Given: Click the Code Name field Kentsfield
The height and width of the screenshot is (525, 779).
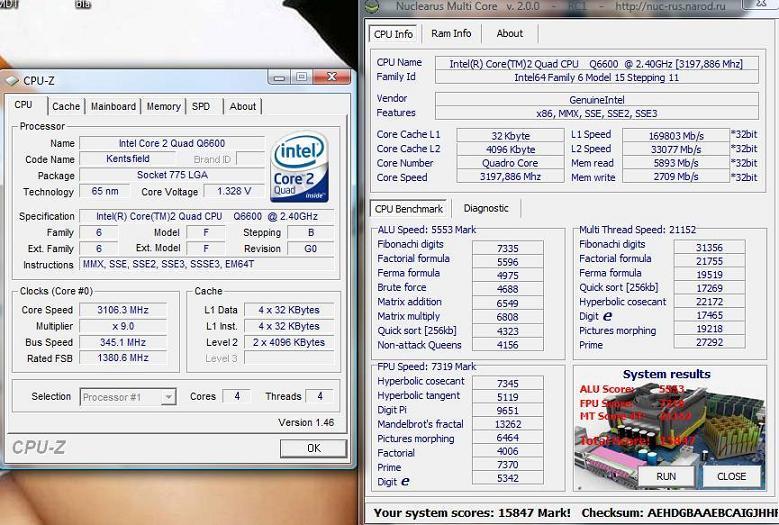Looking at the screenshot, I should 127,159.
